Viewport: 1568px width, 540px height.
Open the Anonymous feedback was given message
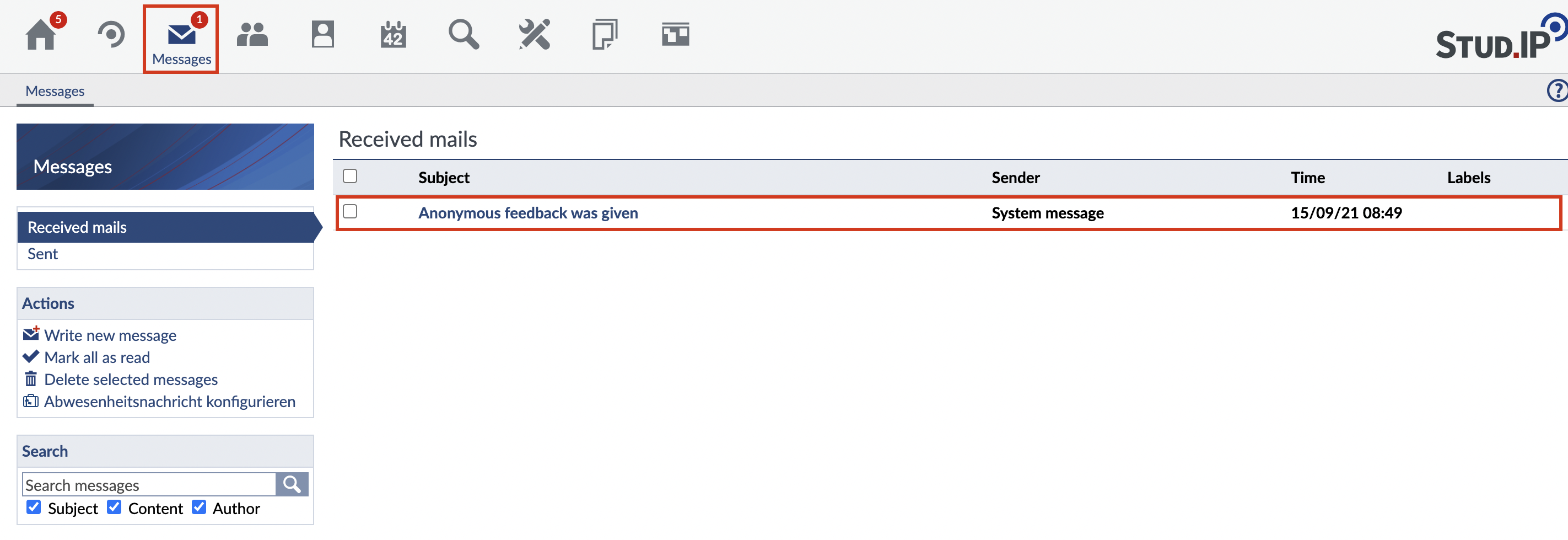click(528, 213)
